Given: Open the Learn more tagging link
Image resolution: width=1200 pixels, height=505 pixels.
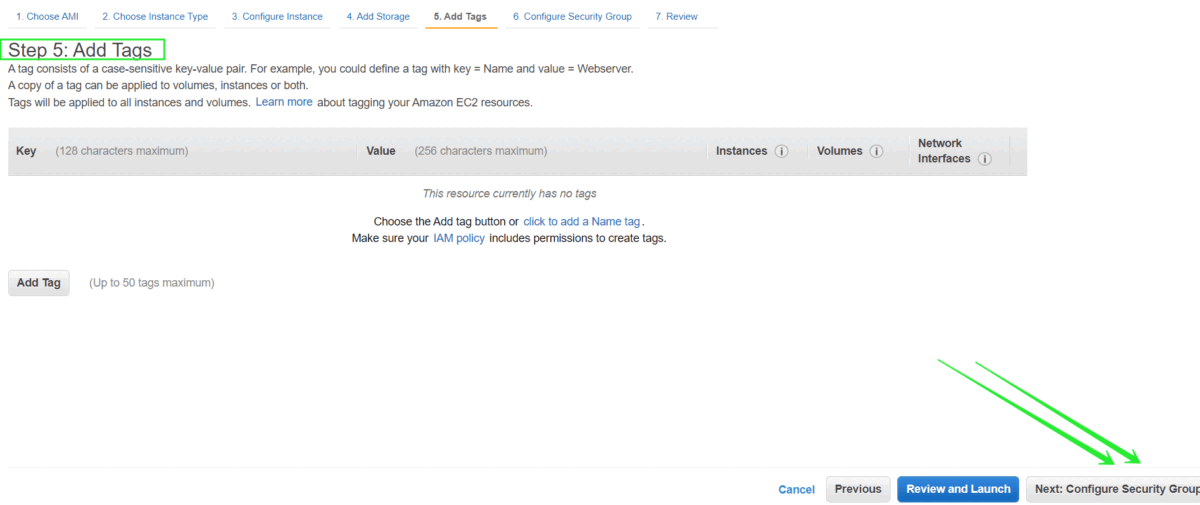Looking at the screenshot, I should point(284,102).
